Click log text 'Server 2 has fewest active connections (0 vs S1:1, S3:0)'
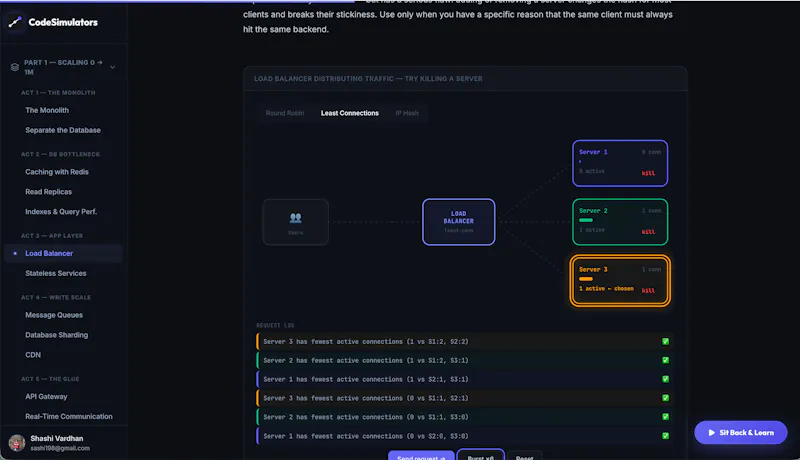 click(366, 417)
